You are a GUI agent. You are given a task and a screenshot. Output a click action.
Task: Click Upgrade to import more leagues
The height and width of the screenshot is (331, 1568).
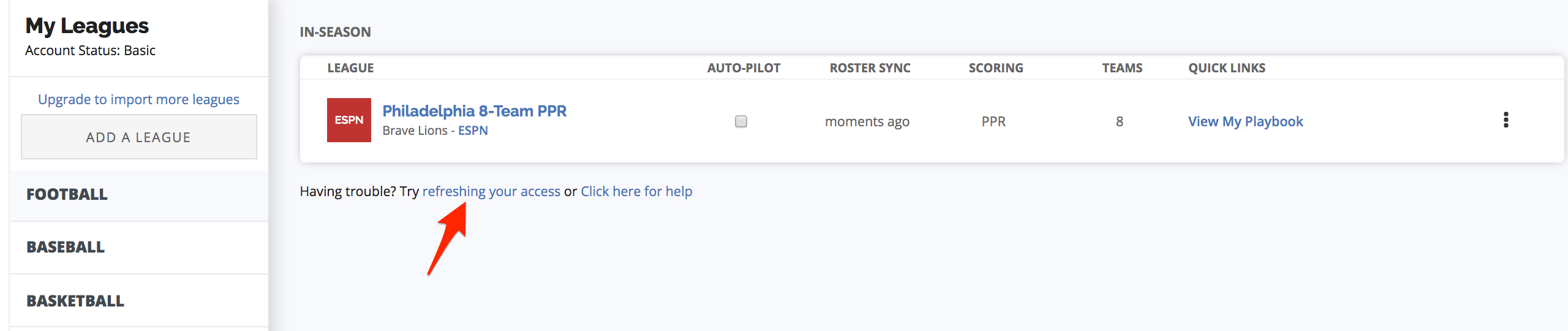tap(138, 99)
